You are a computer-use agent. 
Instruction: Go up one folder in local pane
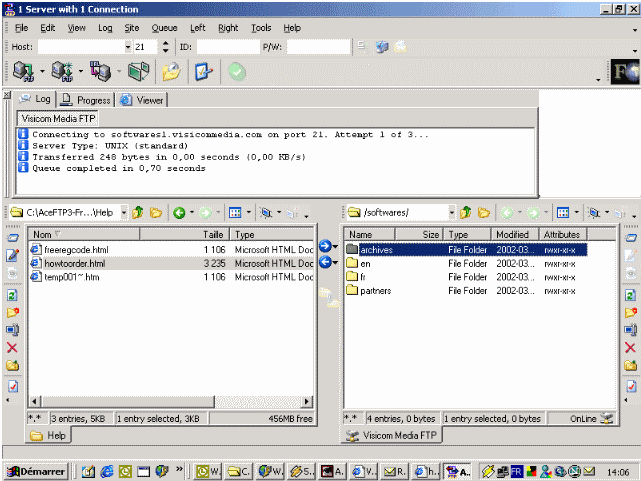[x=138, y=212]
